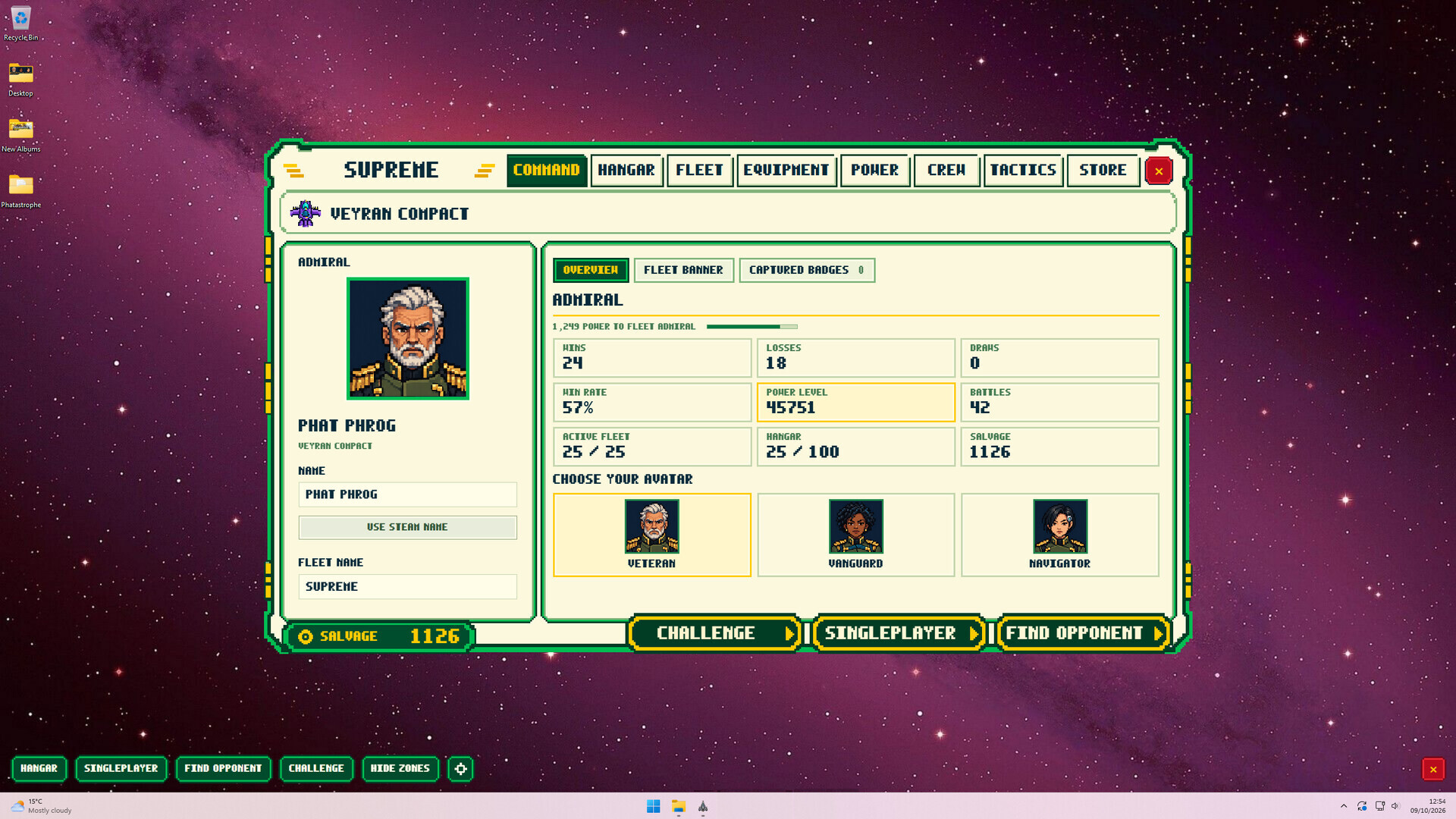
Task: Open the Power tab
Action: [874, 170]
